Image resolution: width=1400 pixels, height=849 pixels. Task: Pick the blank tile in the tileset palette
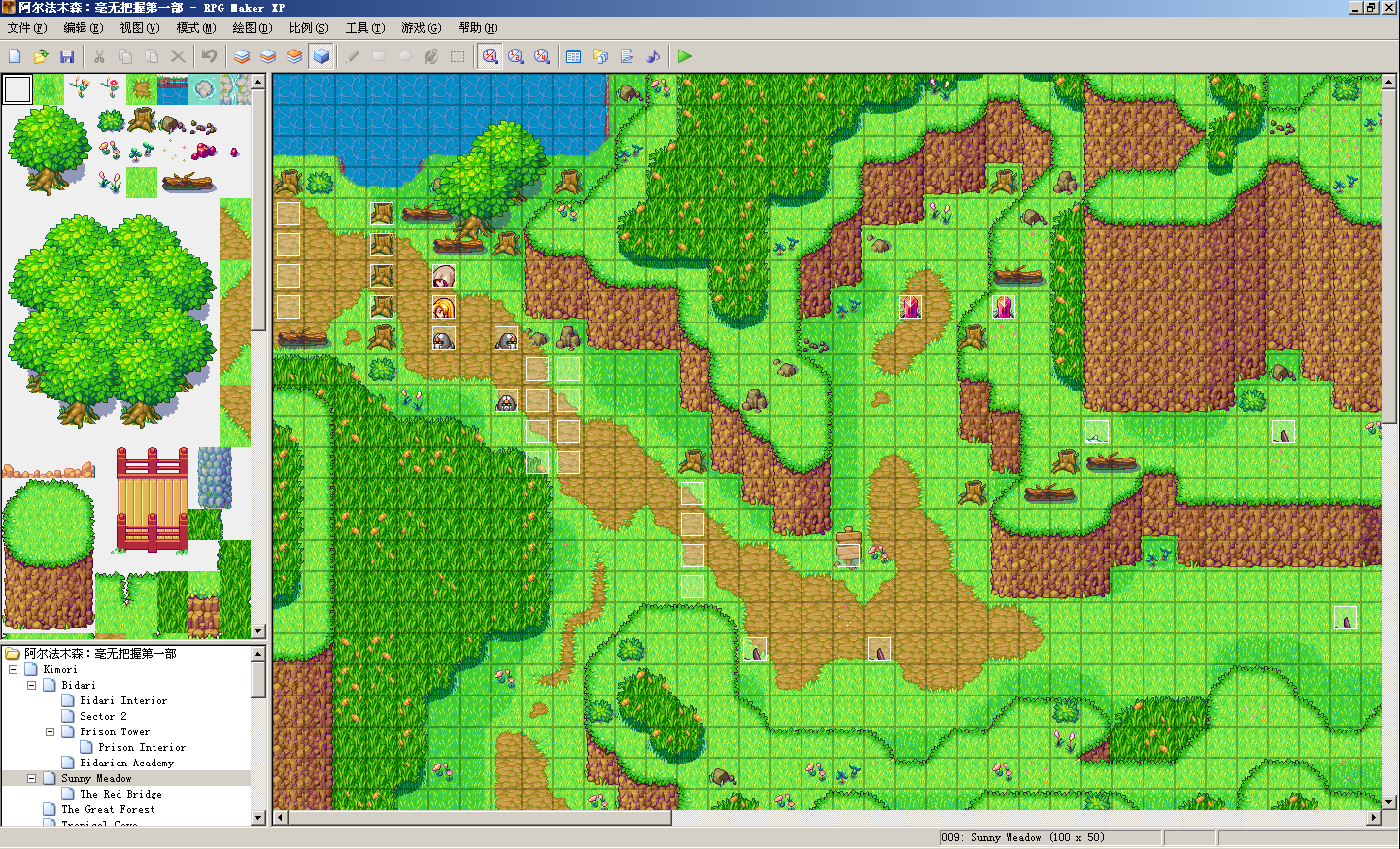pyautogui.click(x=17, y=89)
